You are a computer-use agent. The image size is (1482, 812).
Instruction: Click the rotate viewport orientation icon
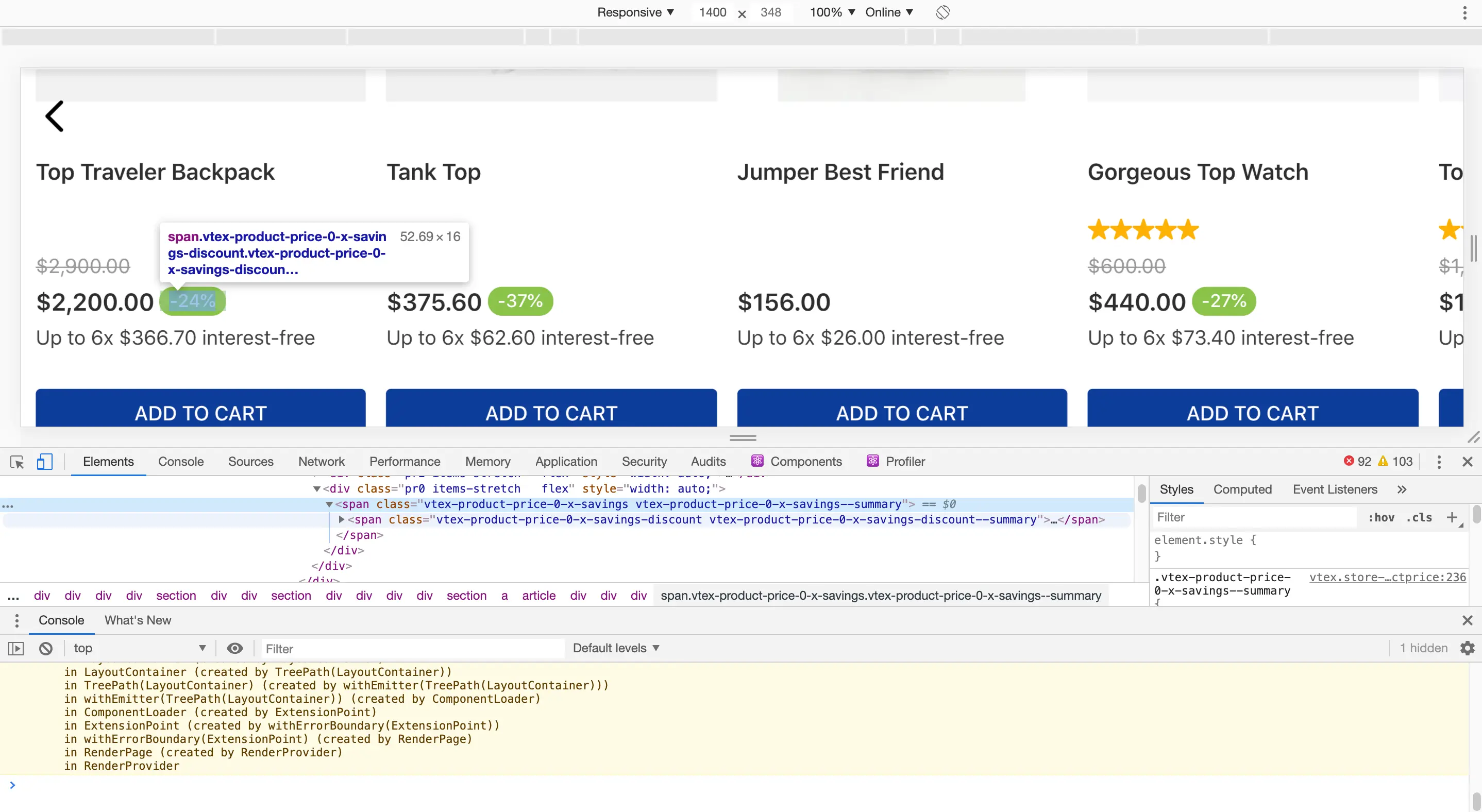(942, 12)
